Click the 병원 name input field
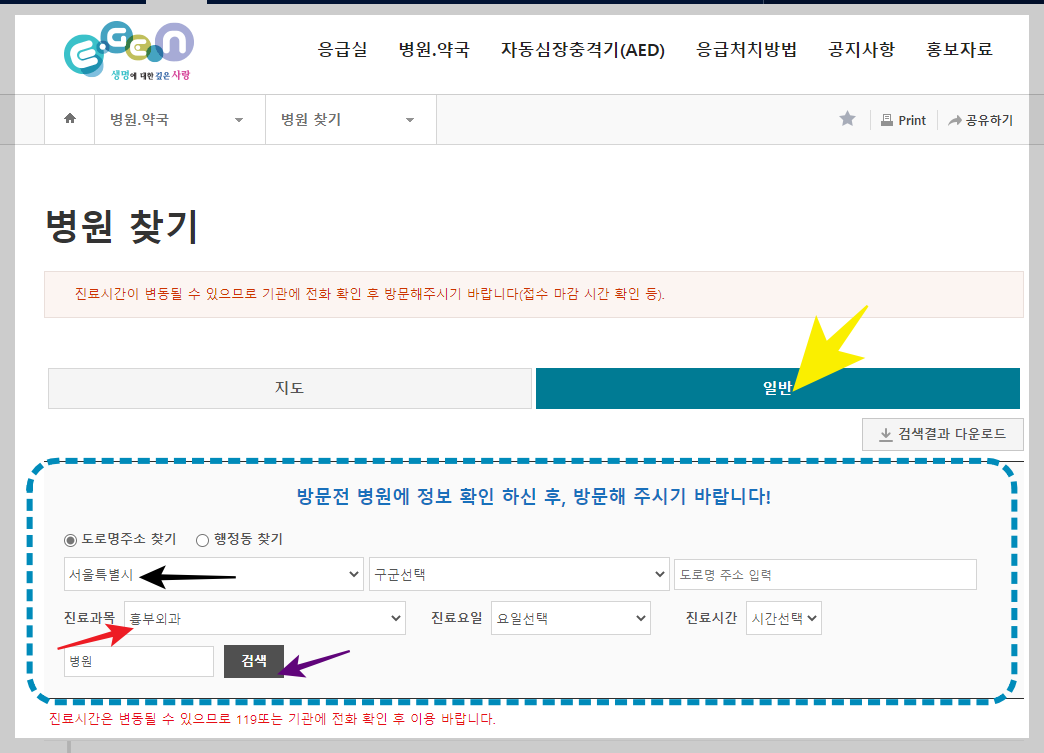Screen dimensions: 1044x753 (138, 661)
